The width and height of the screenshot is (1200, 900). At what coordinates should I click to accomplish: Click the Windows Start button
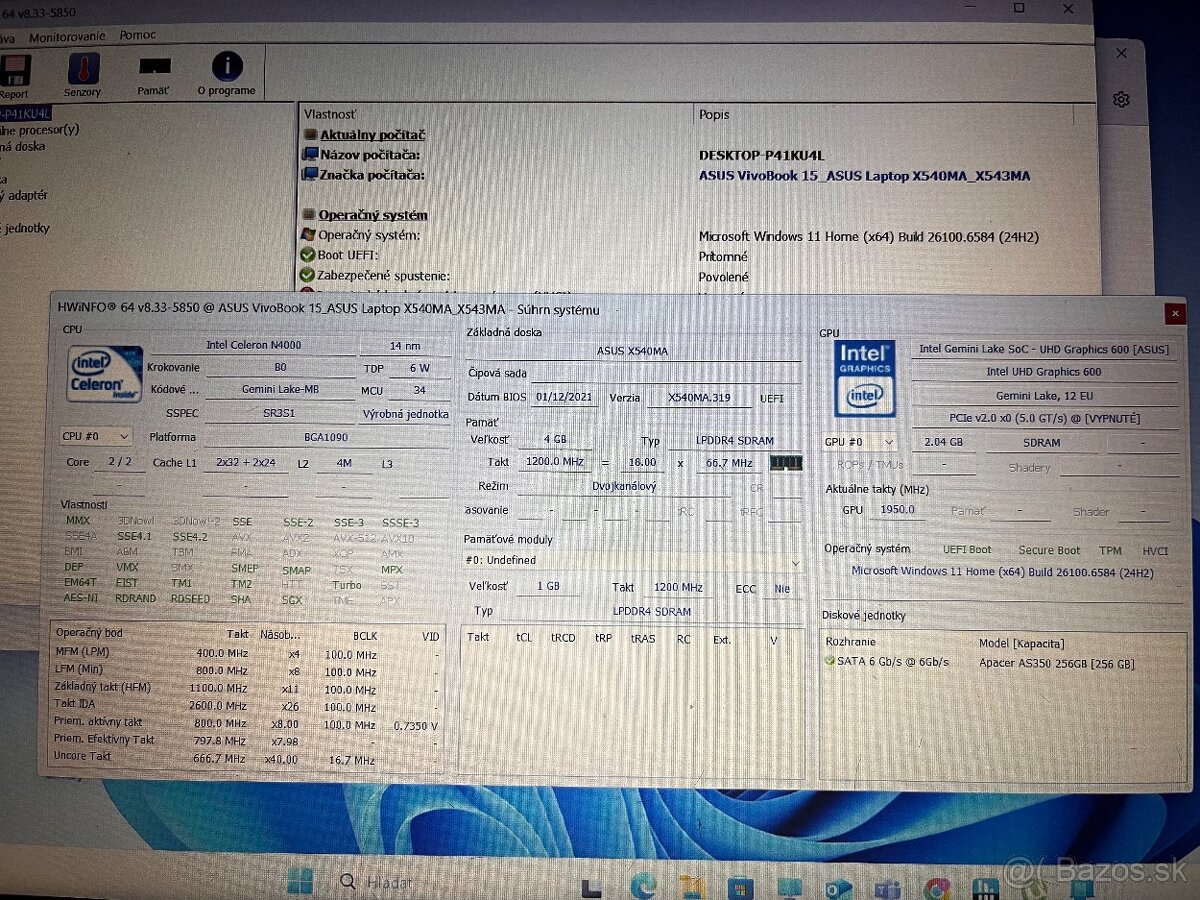(x=299, y=881)
